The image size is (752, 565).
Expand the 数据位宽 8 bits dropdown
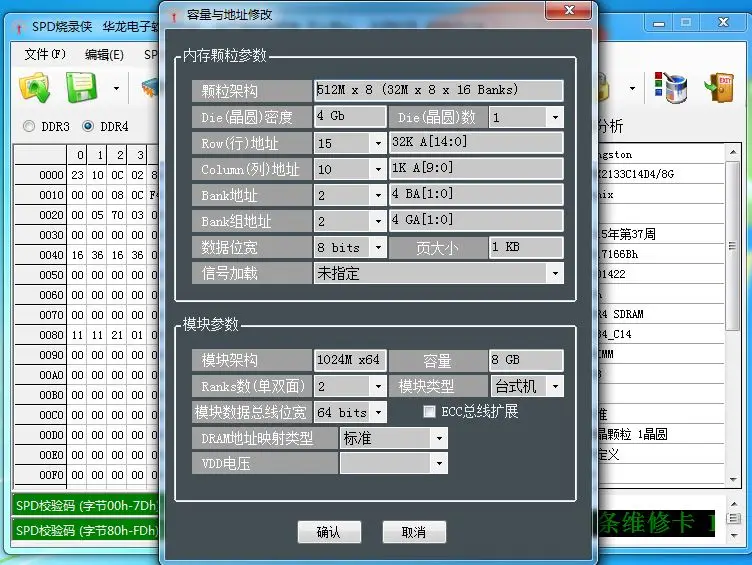[x=378, y=247]
